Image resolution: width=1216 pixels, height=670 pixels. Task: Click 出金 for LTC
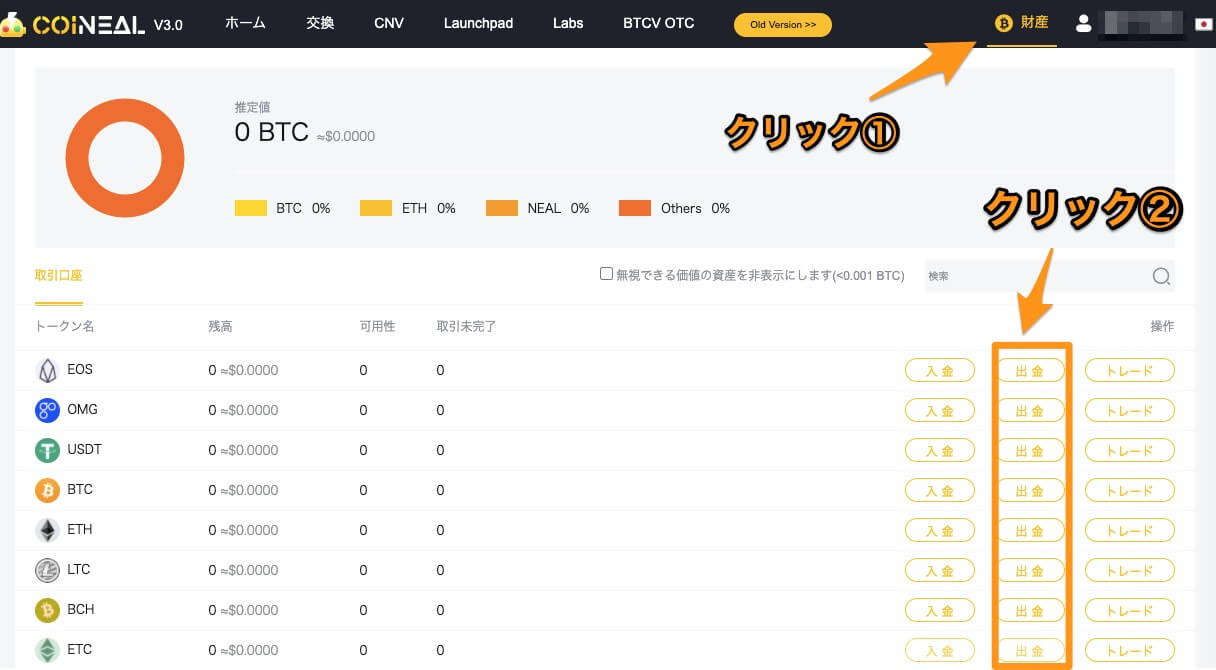(x=1030, y=570)
